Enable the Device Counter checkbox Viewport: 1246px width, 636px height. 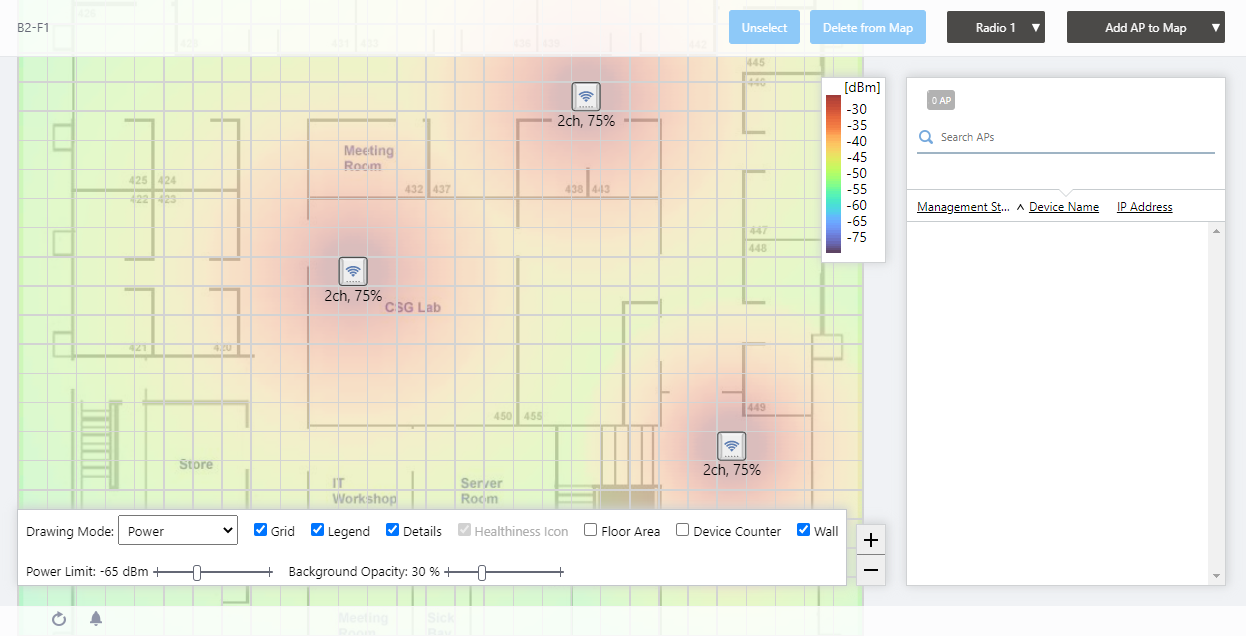pyautogui.click(x=683, y=530)
